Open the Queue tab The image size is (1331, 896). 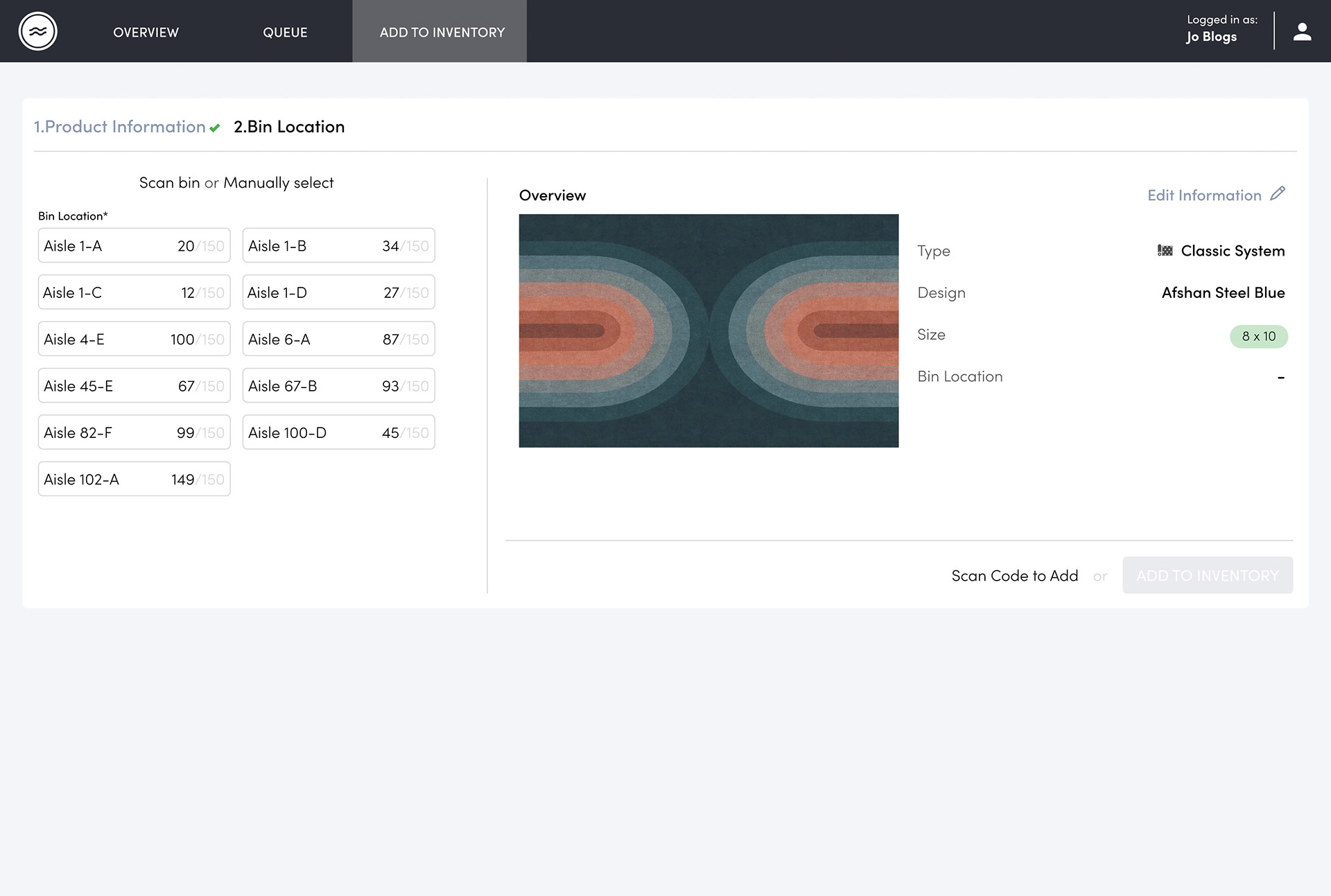click(x=285, y=33)
